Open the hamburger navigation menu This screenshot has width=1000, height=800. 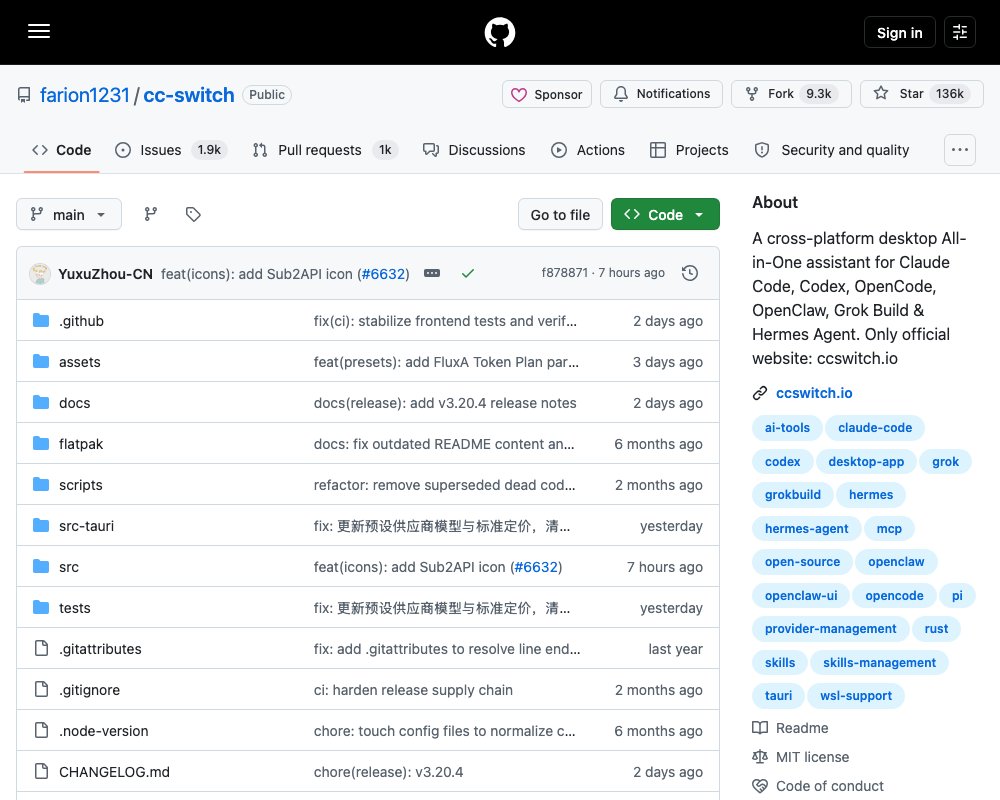click(39, 31)
